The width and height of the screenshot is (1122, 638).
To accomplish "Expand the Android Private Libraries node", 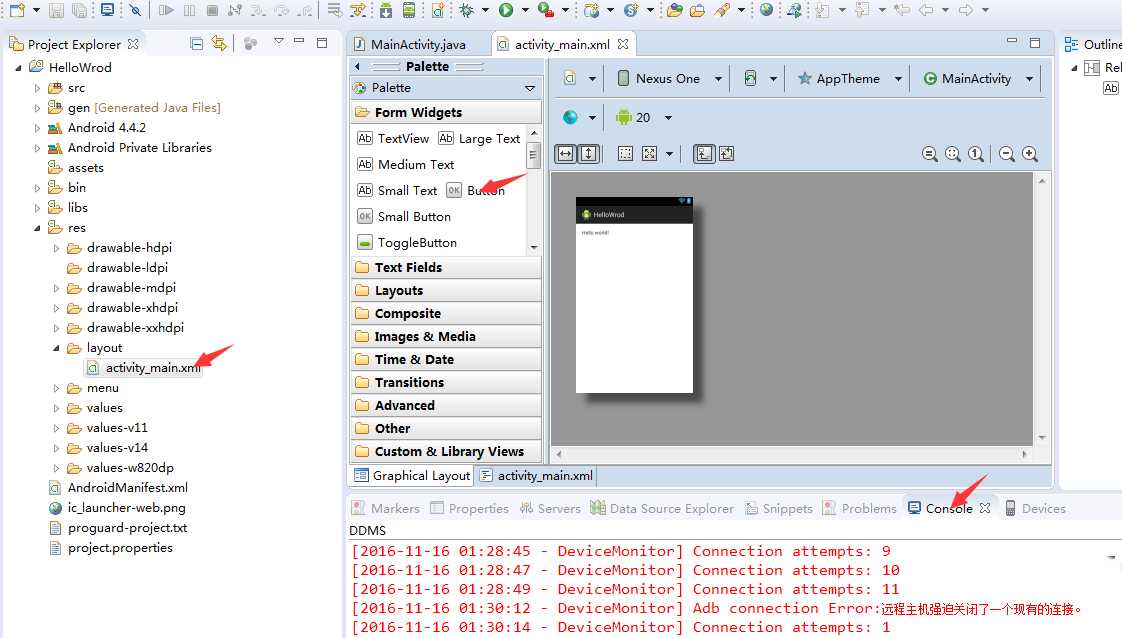I will [x=37, y=148].
